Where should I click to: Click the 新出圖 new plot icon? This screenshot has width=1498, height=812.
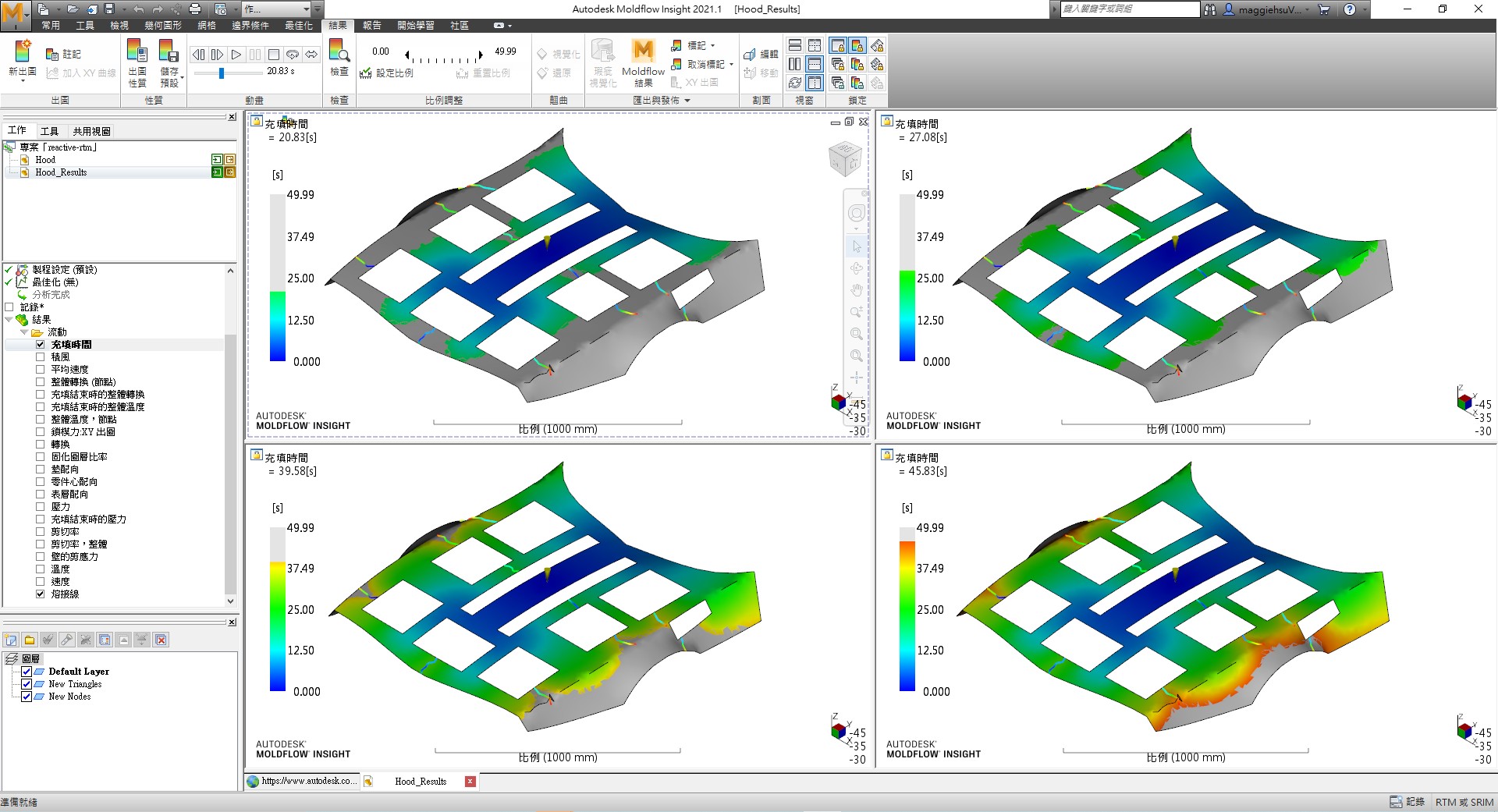[23, 51]
